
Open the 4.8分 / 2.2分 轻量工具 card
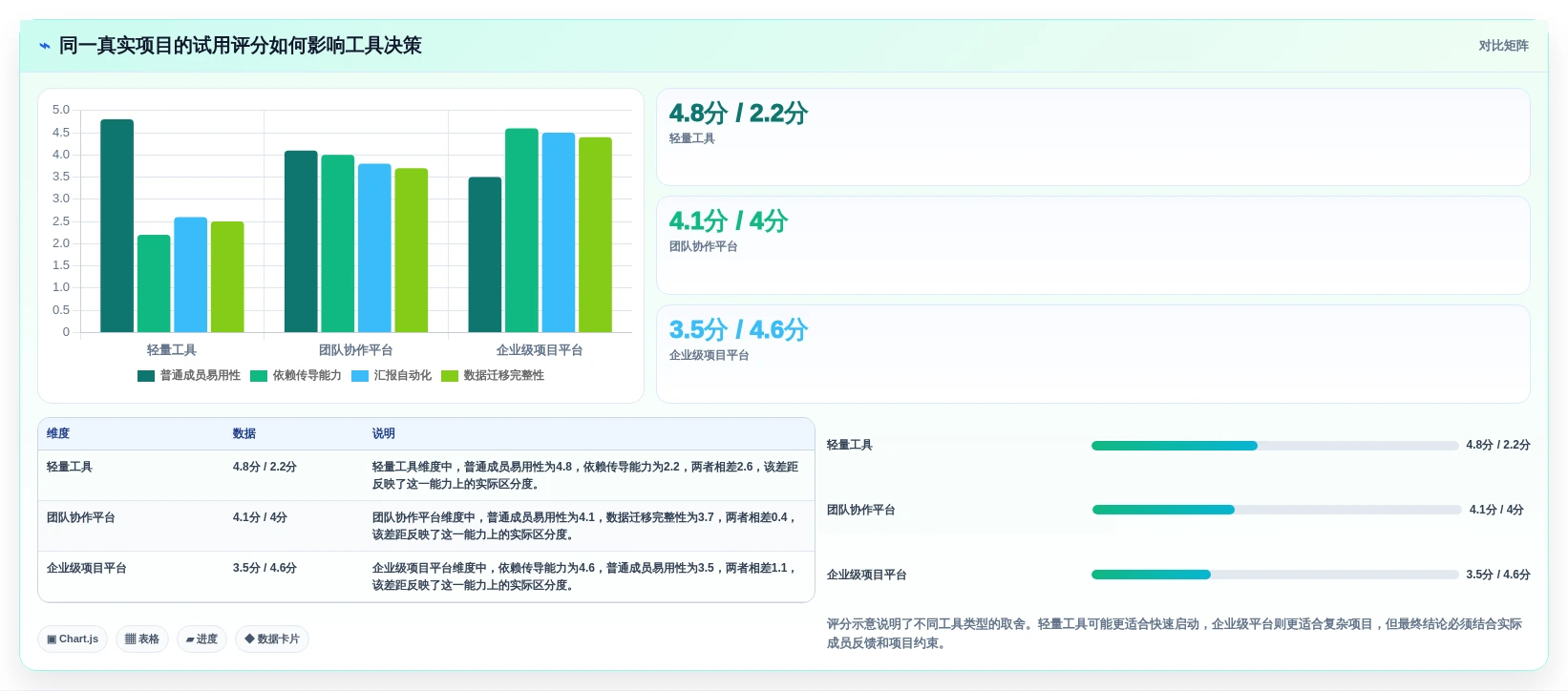click(1093, 137)
